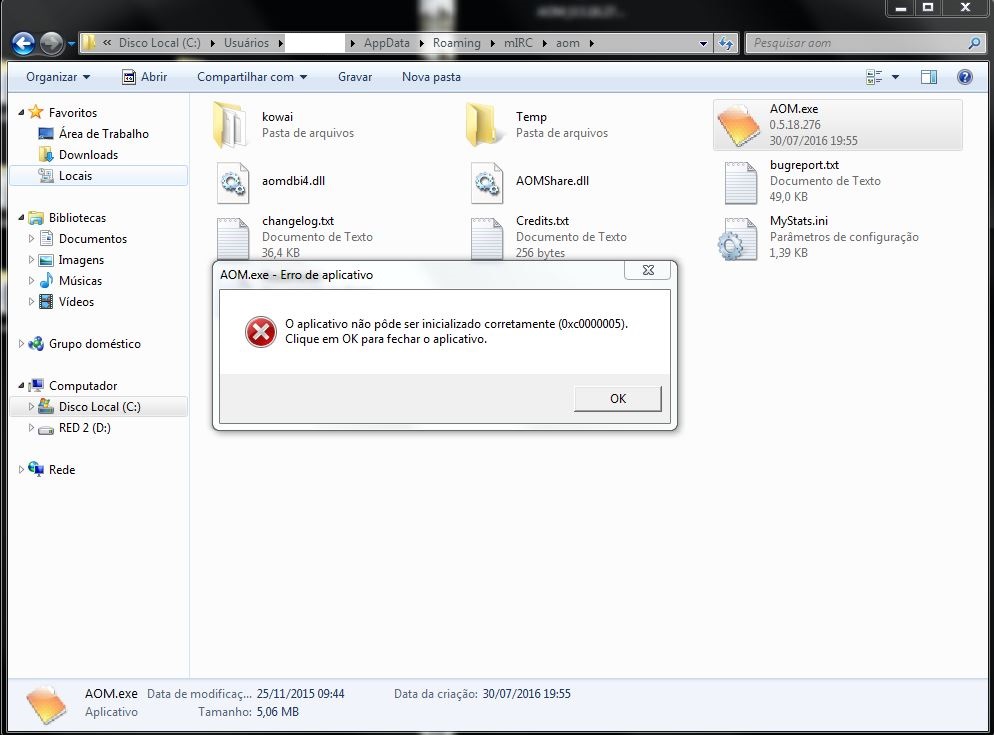
Task: Click the Documentos library icon
Action: 46,238
